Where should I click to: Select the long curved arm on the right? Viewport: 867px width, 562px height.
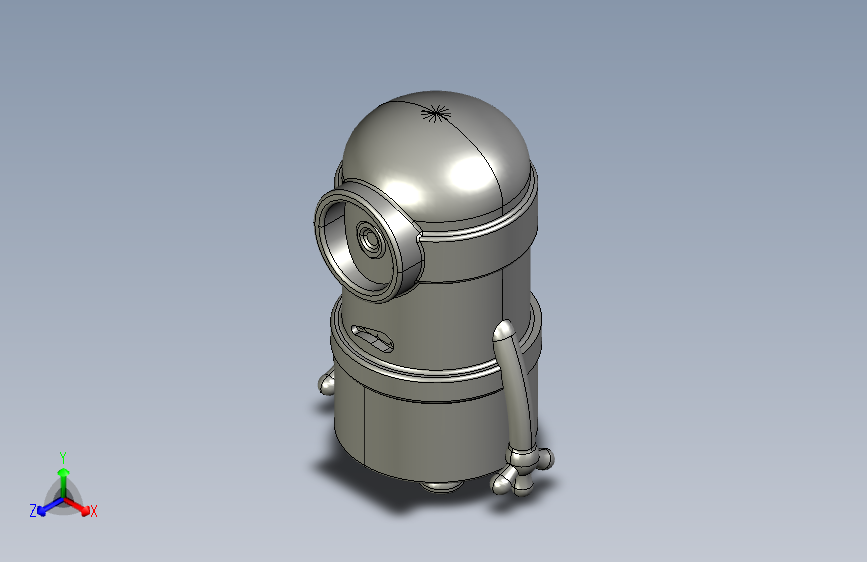(x=515, y=385)
